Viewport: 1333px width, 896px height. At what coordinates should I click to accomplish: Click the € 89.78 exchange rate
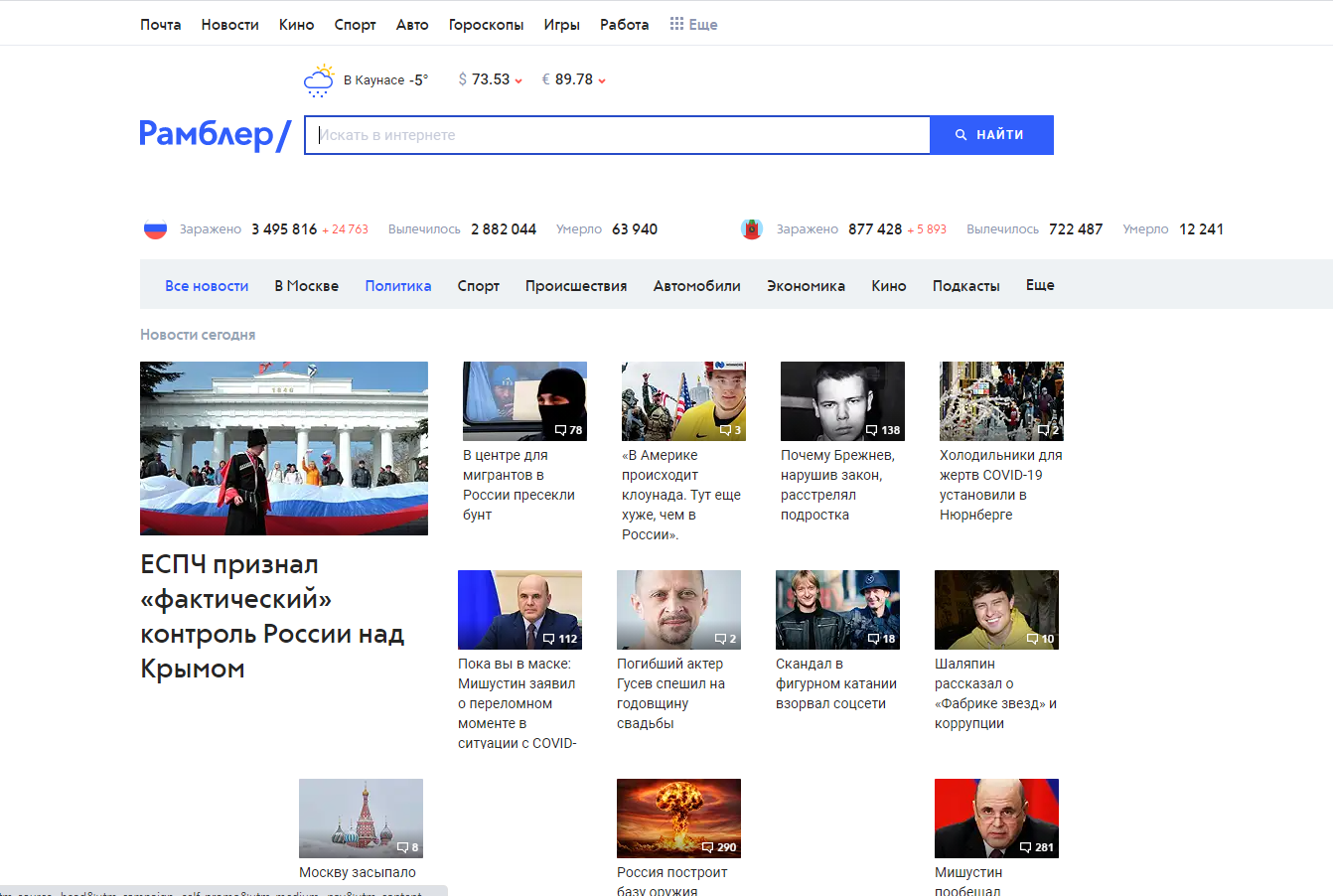click(x=567, y=79)
